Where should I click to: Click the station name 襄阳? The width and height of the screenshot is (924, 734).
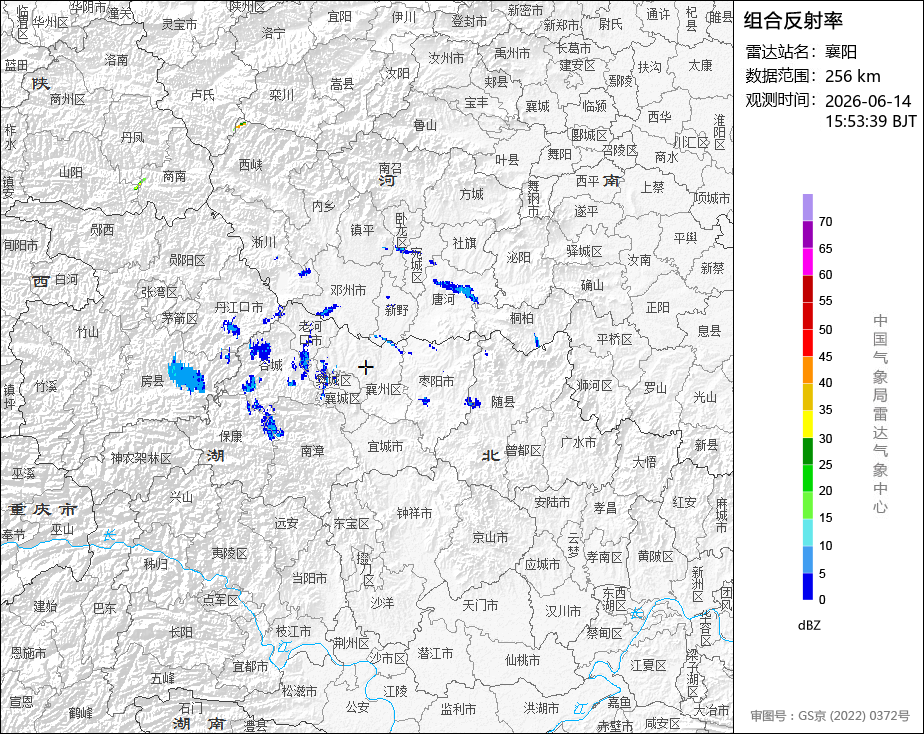[x=841, y=52]
